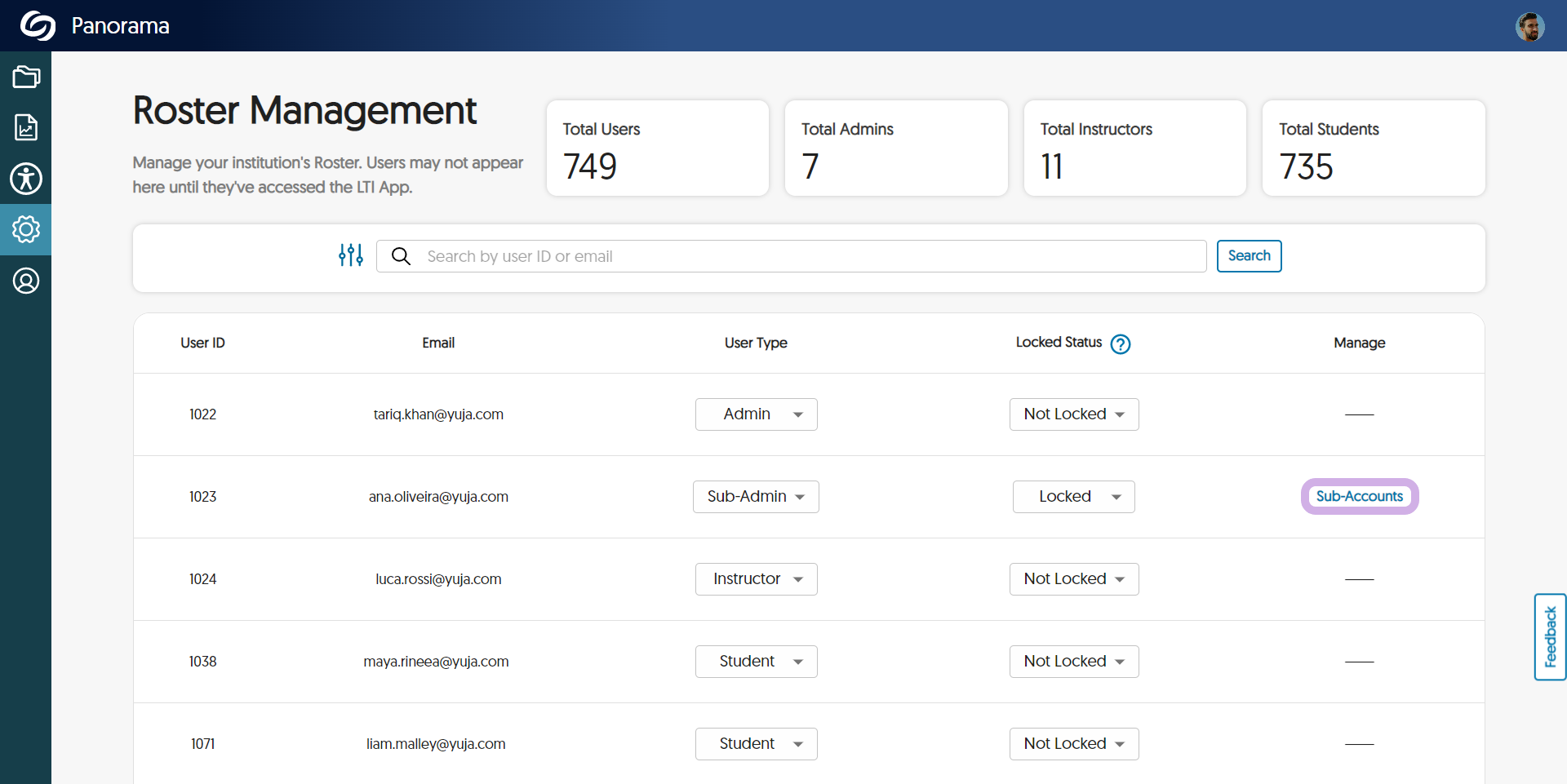Open the Feedback side tab
The width and height of the screenshot is (1567, 784).
tap(1550, 637)
